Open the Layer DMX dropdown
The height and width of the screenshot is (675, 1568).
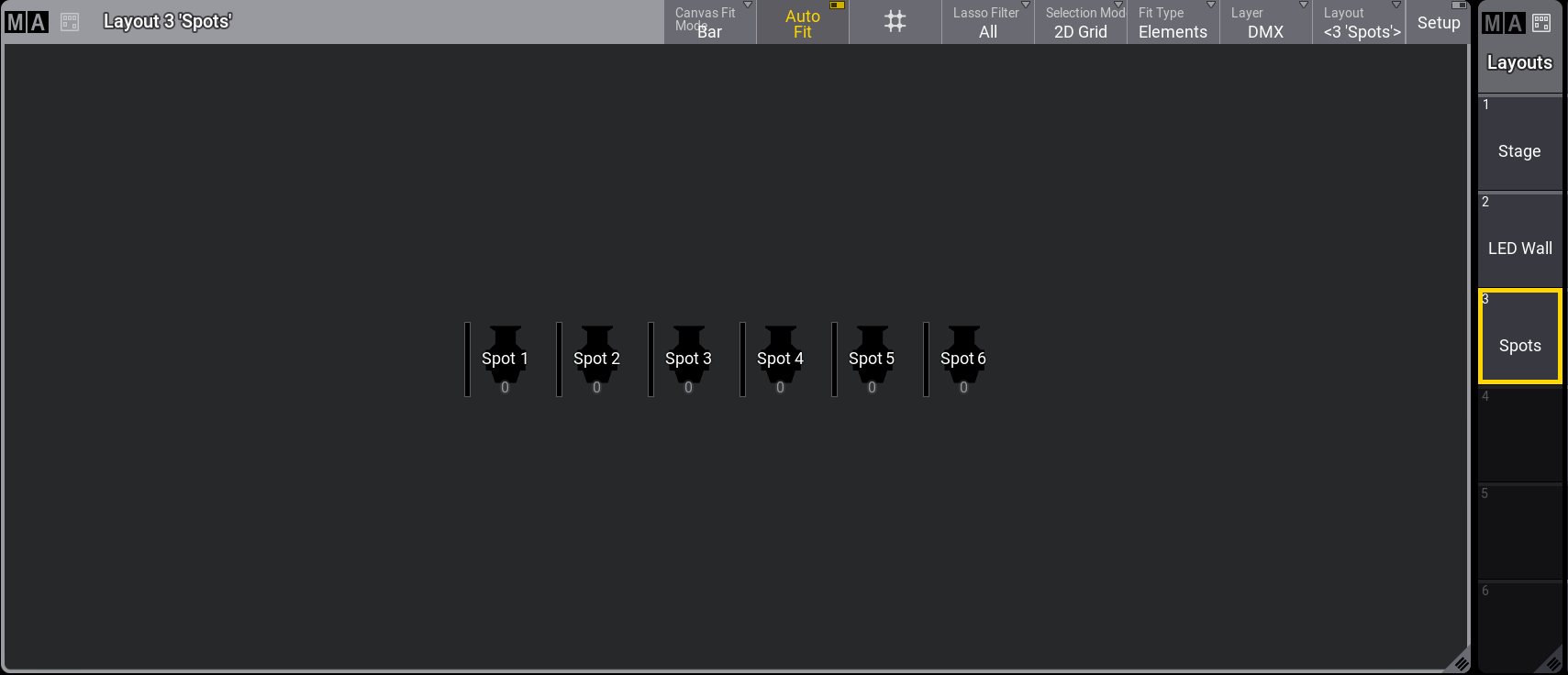coord(1265,23)
